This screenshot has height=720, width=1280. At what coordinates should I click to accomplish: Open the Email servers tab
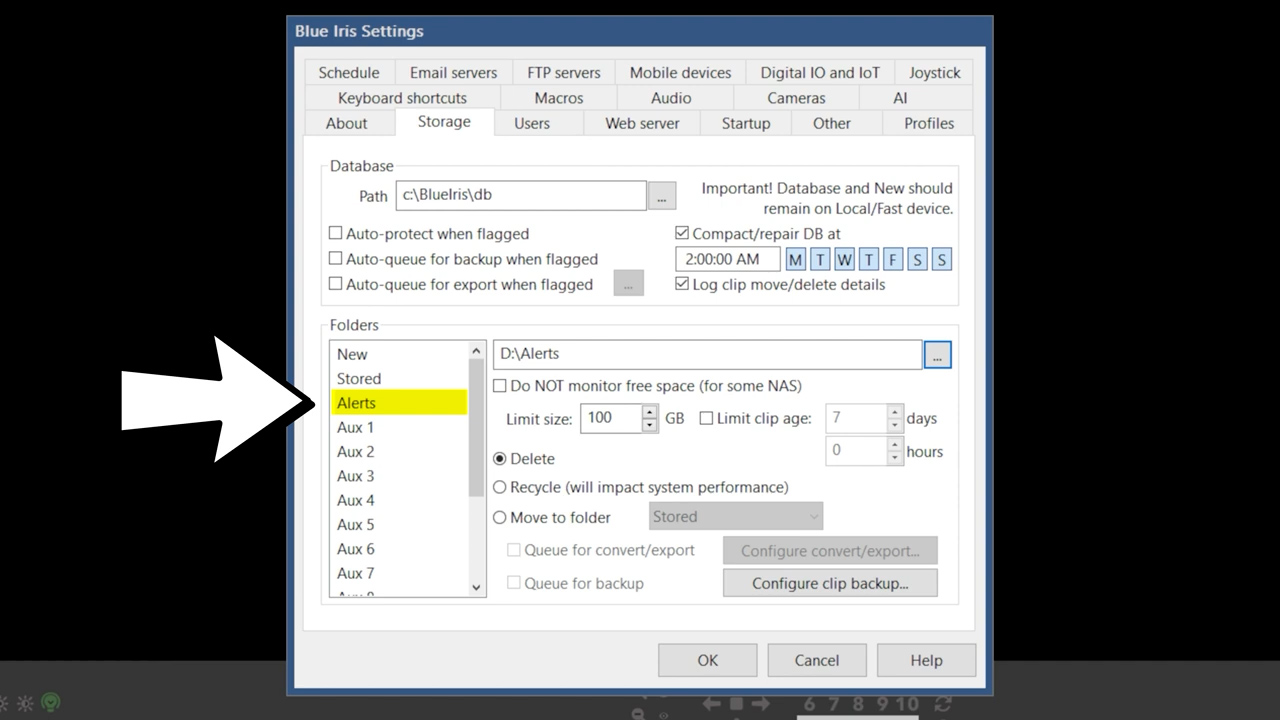(x=453, y=72)
